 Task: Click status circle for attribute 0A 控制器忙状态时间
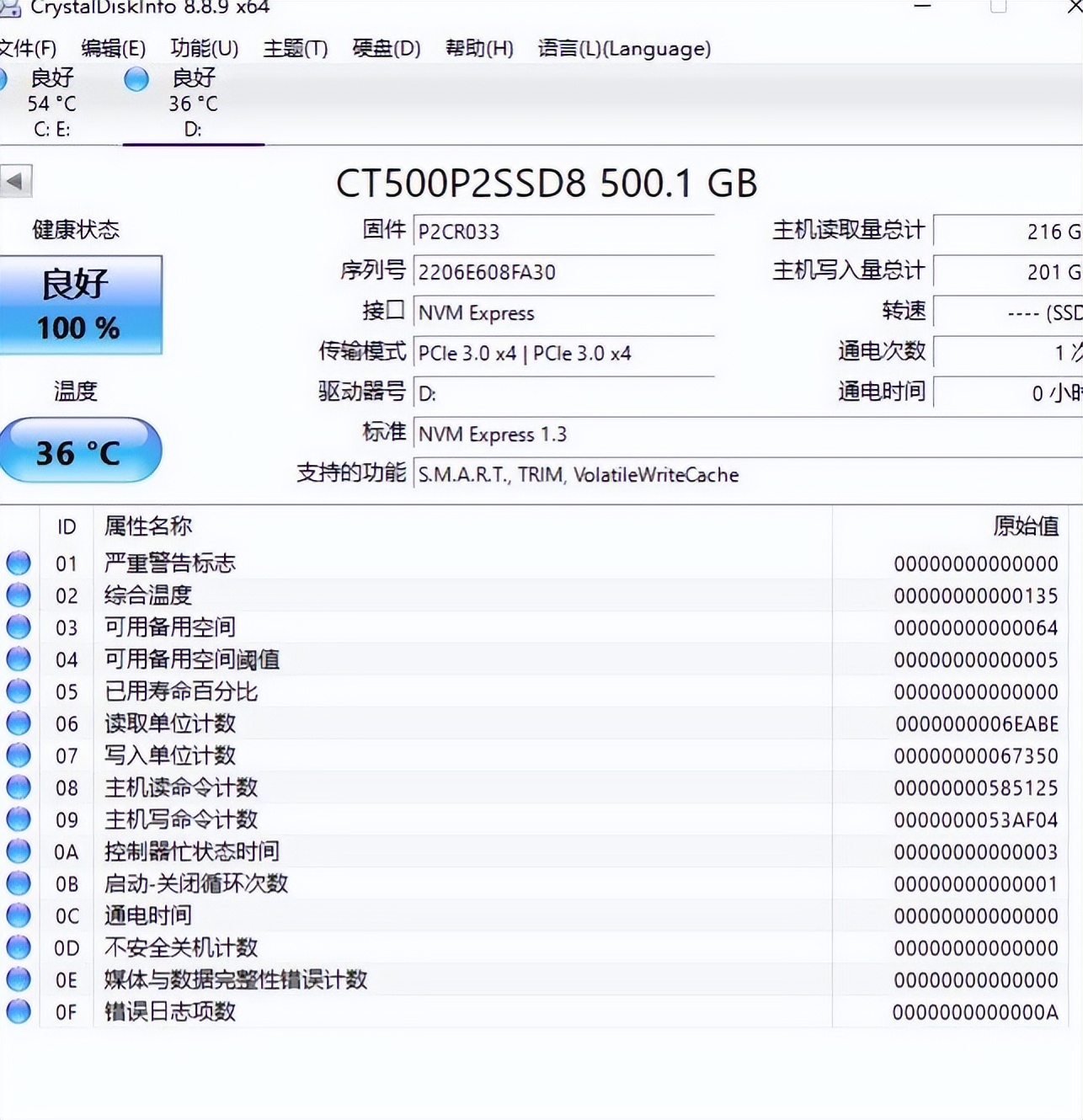[x=19, y=851]
